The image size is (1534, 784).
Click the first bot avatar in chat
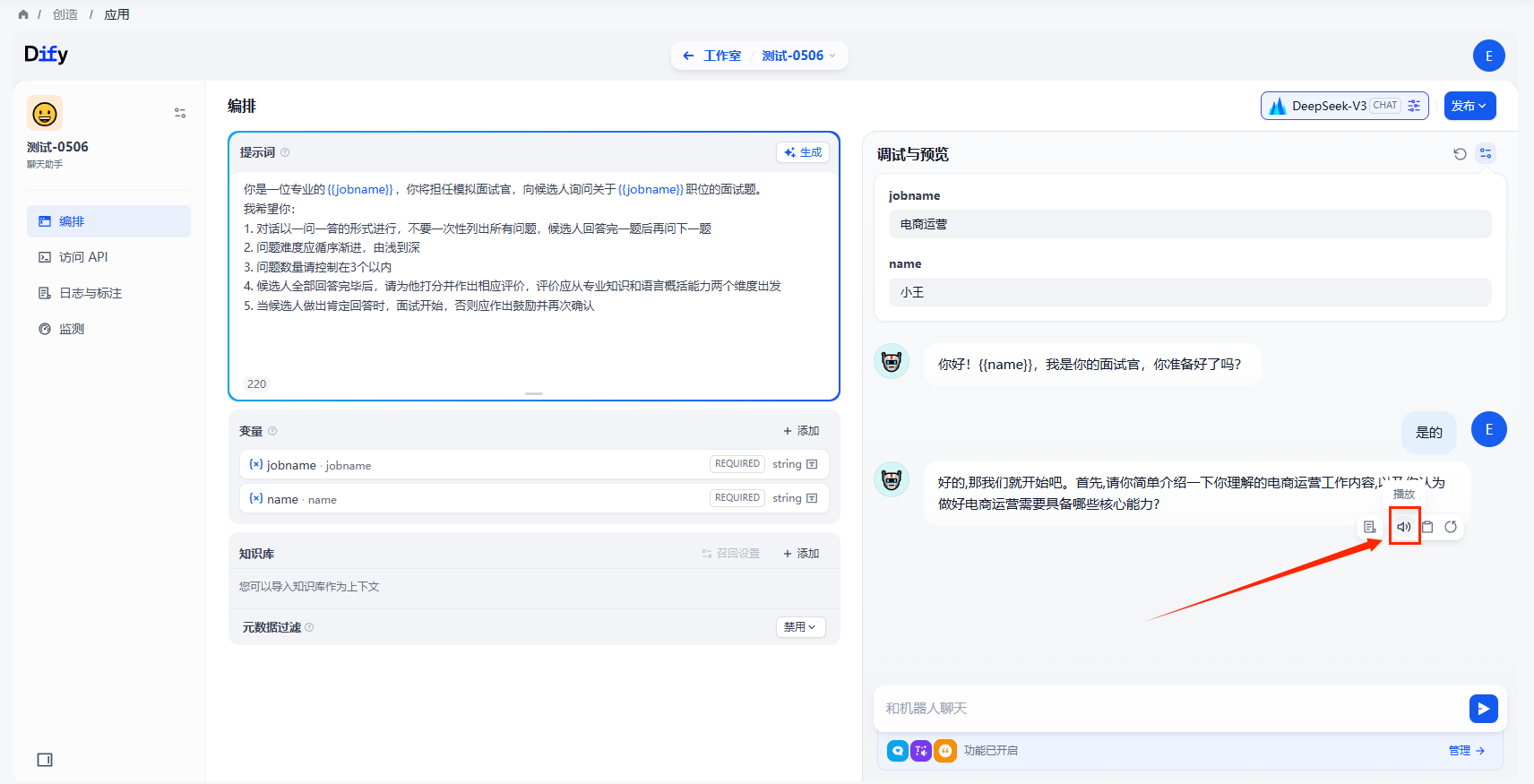tap(892, 361)
